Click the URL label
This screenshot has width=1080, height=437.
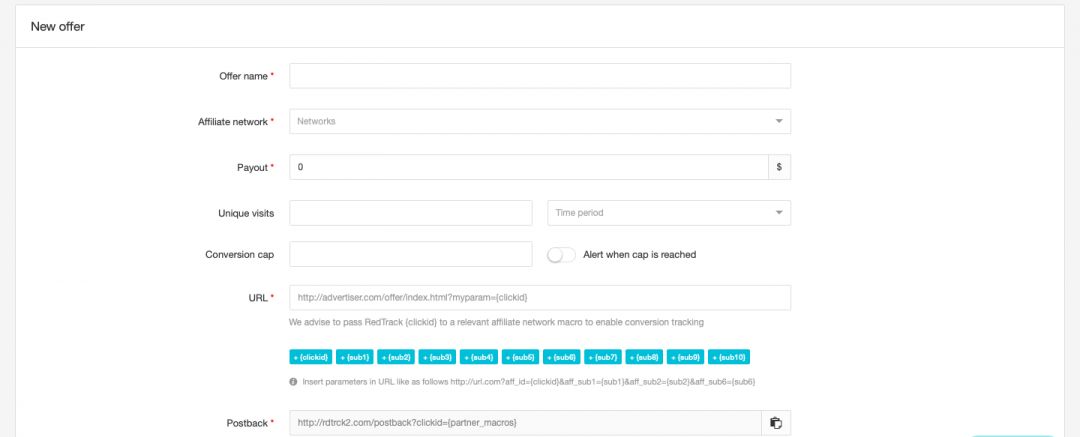coord(258,298)
